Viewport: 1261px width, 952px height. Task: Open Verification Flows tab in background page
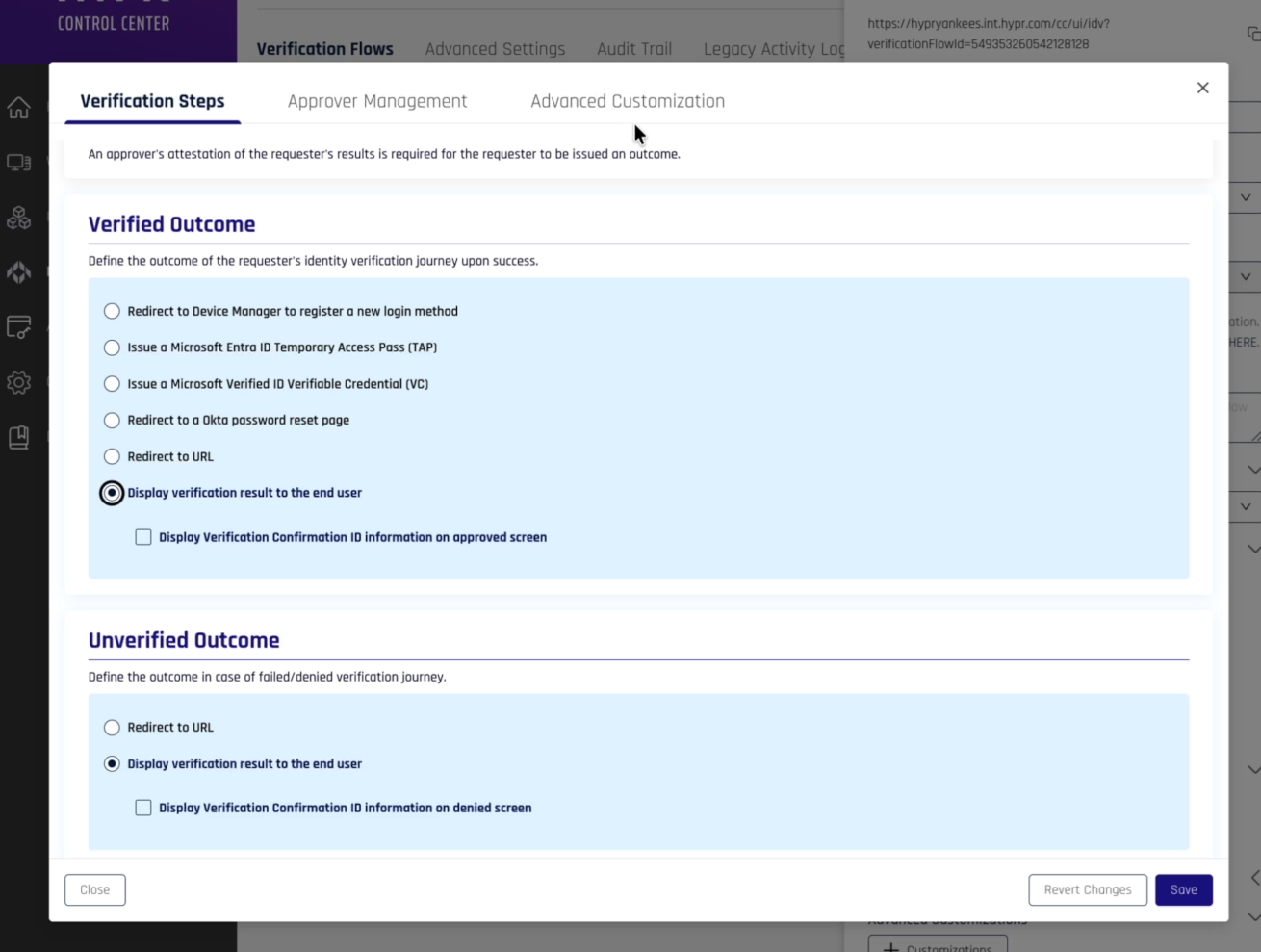point(324,49)
